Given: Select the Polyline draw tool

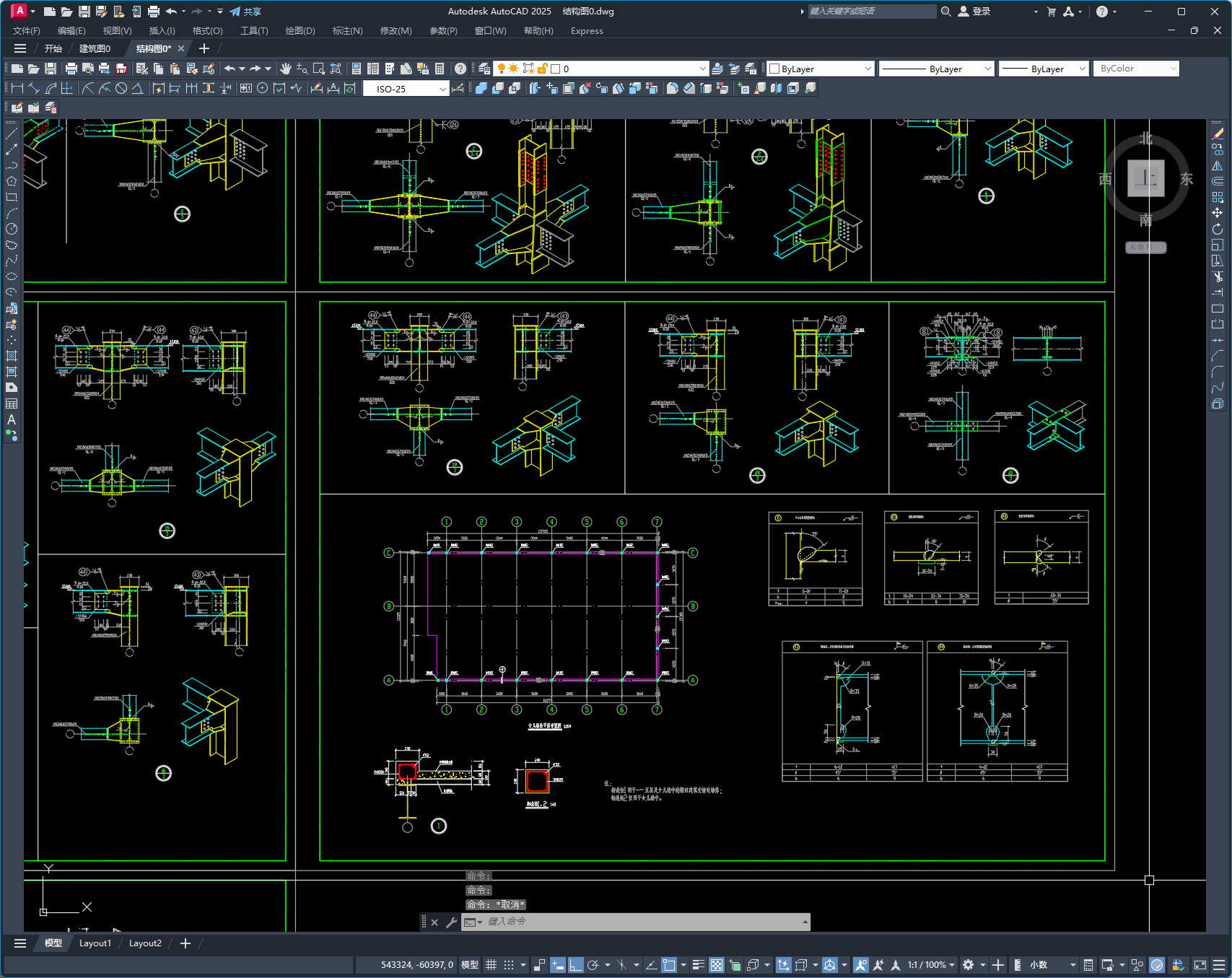Looking at the screenshot, I should click(x=12, y=165).
